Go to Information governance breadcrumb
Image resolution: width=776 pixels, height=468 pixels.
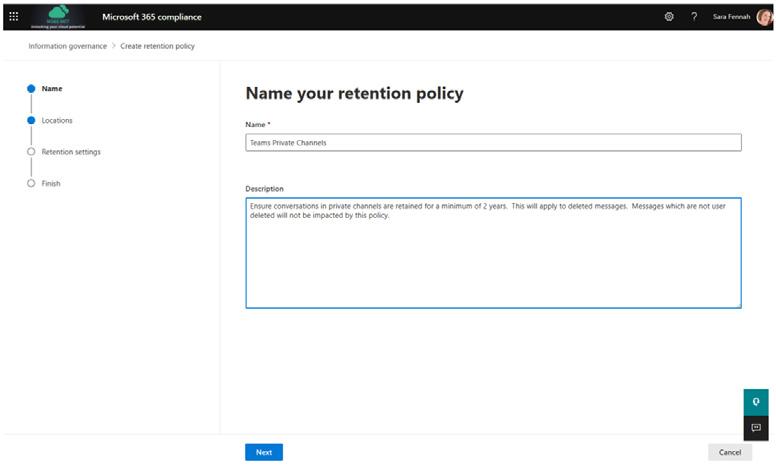tap(67, 46)
